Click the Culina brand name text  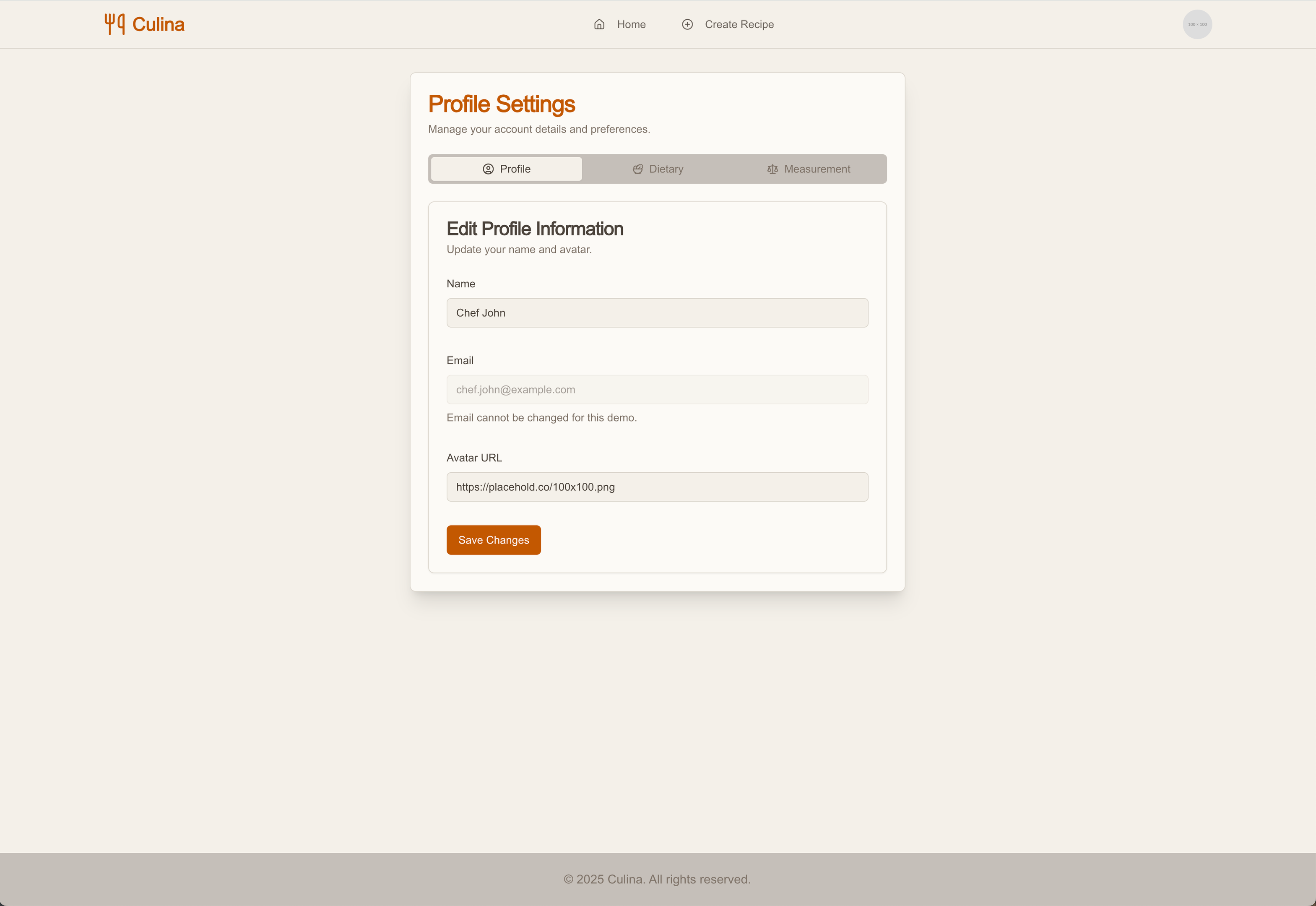(x=159, y=24)
